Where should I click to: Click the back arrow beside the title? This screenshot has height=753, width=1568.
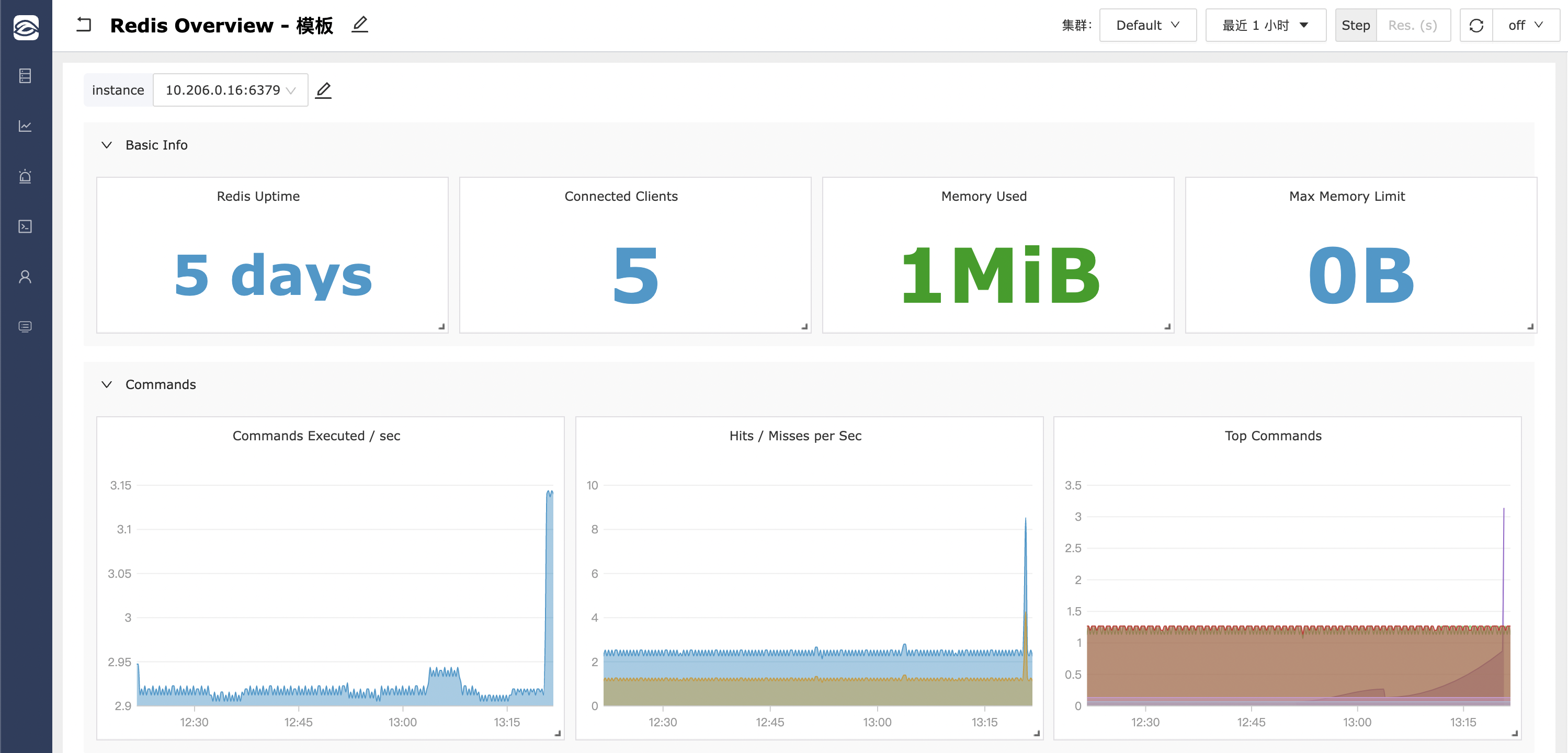(84, 25)
